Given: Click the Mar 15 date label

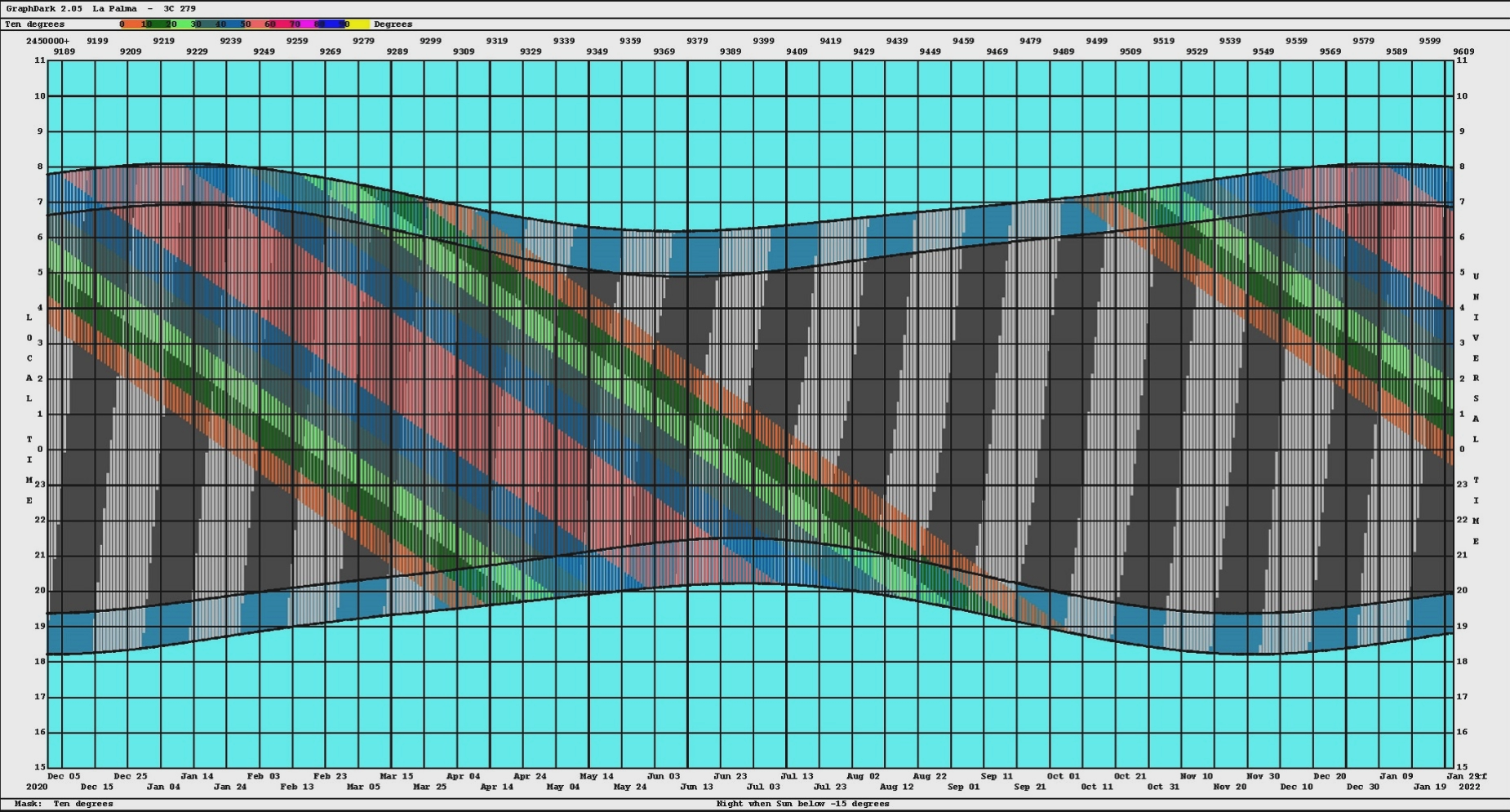Looking at the screenshot, I should click(397, 776).
